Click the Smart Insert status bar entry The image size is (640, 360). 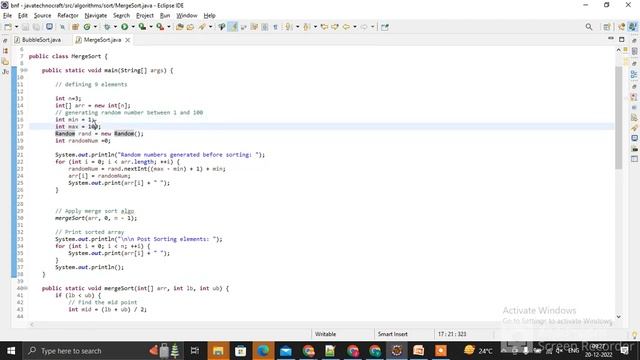pyautogui.click(x=393, y=334)
